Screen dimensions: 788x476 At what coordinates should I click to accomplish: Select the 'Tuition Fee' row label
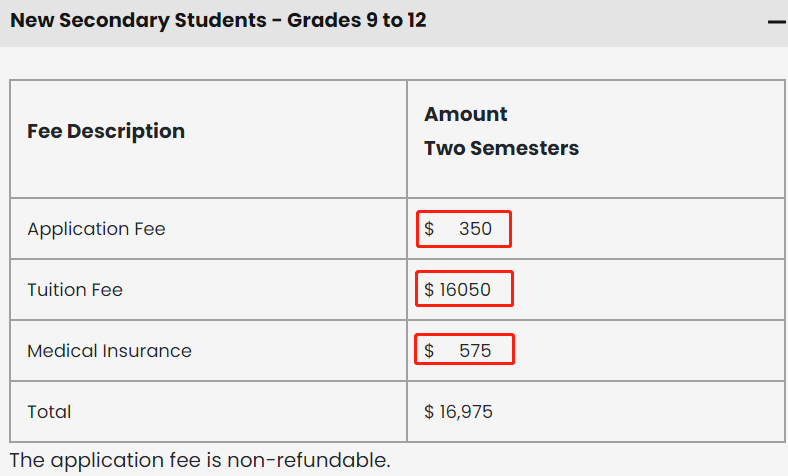[75, 290]
